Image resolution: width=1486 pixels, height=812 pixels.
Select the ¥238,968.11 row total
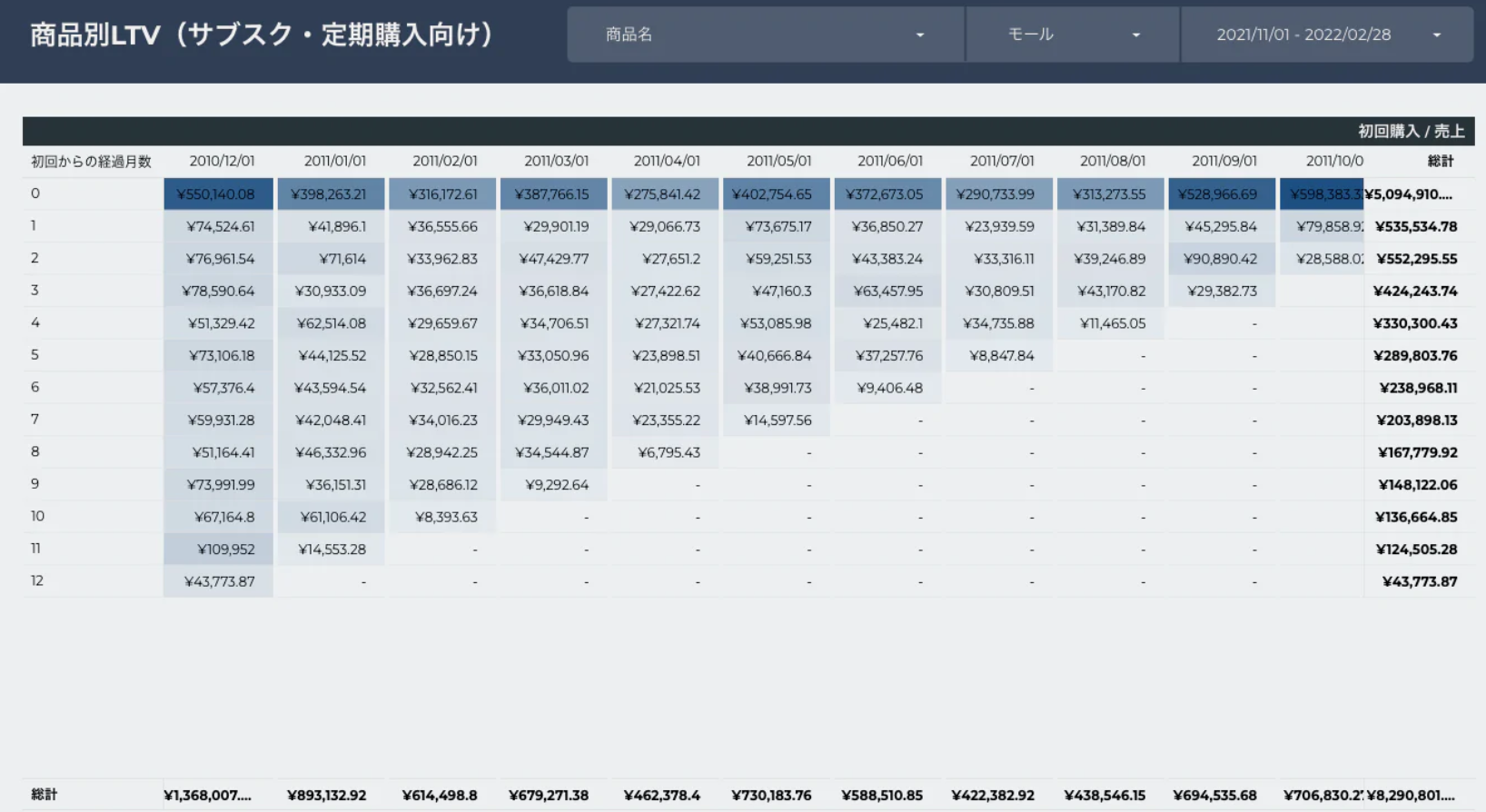1418,388
